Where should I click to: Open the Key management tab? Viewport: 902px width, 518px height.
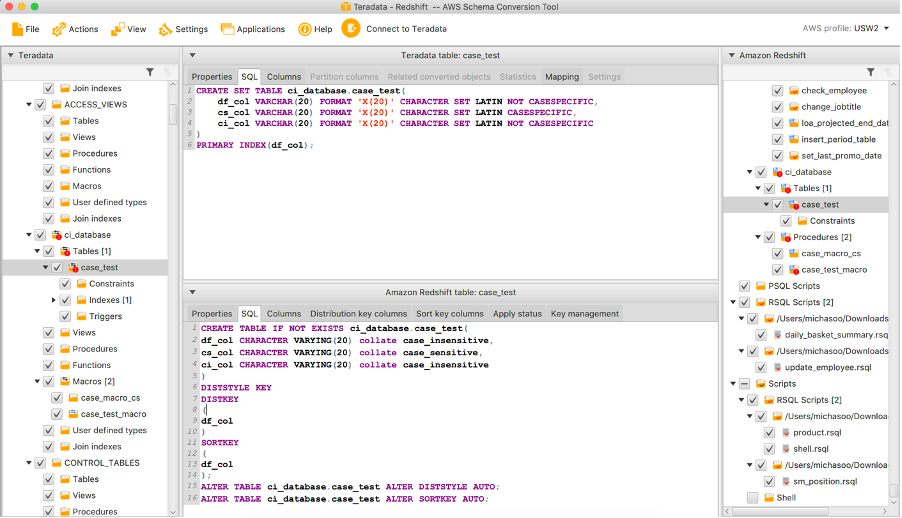pos(584,314)
